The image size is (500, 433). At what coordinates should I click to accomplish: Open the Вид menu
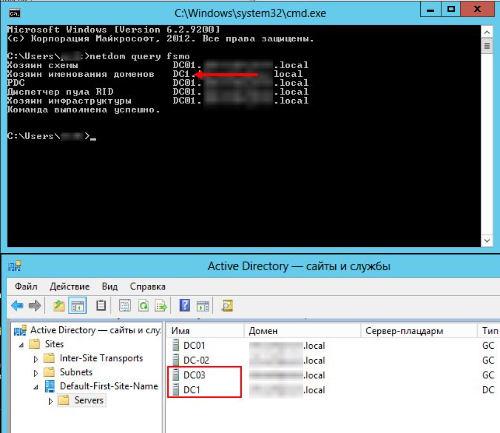[110, 286]
